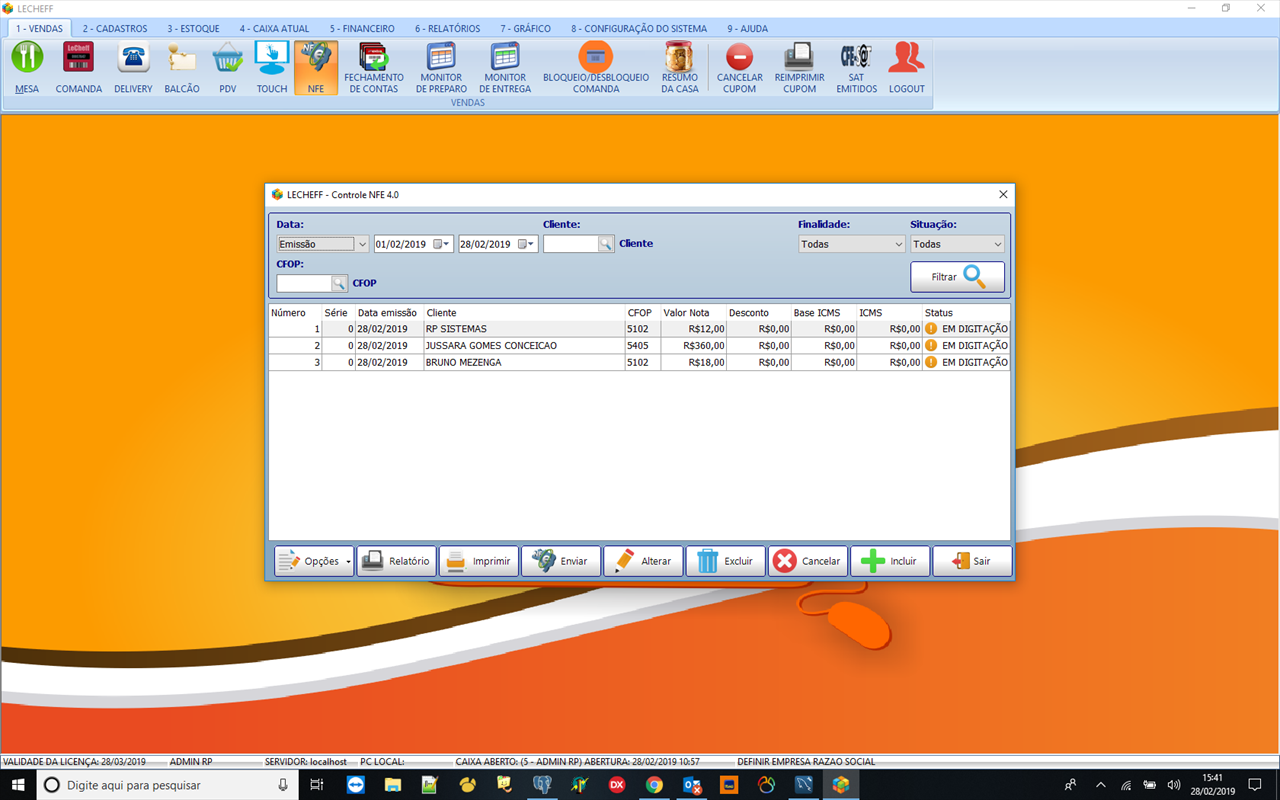Click the Filtrar button
1280x800 pixels.
pos(957,277)
